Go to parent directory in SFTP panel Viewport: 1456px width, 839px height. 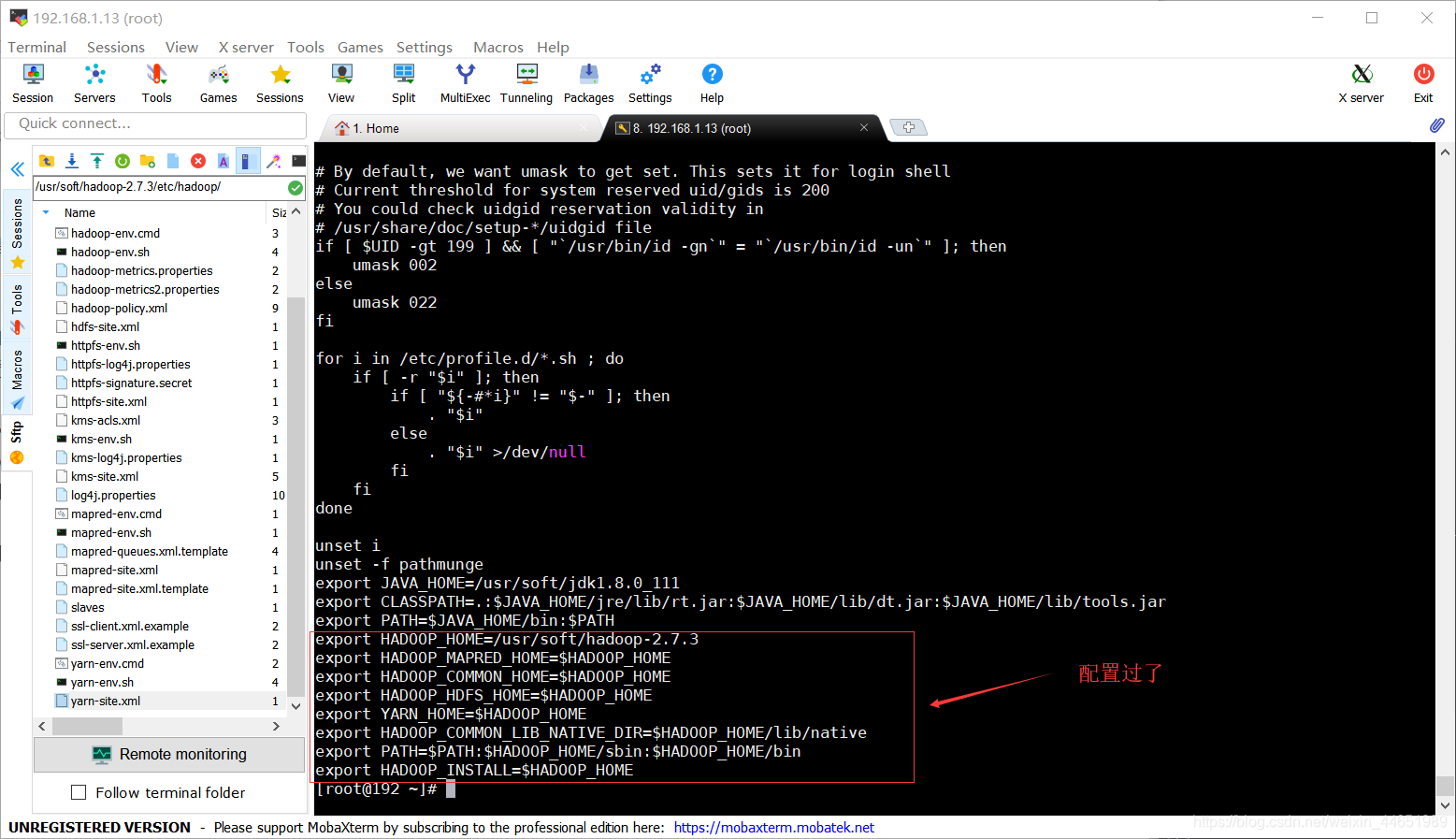point(46,161)
